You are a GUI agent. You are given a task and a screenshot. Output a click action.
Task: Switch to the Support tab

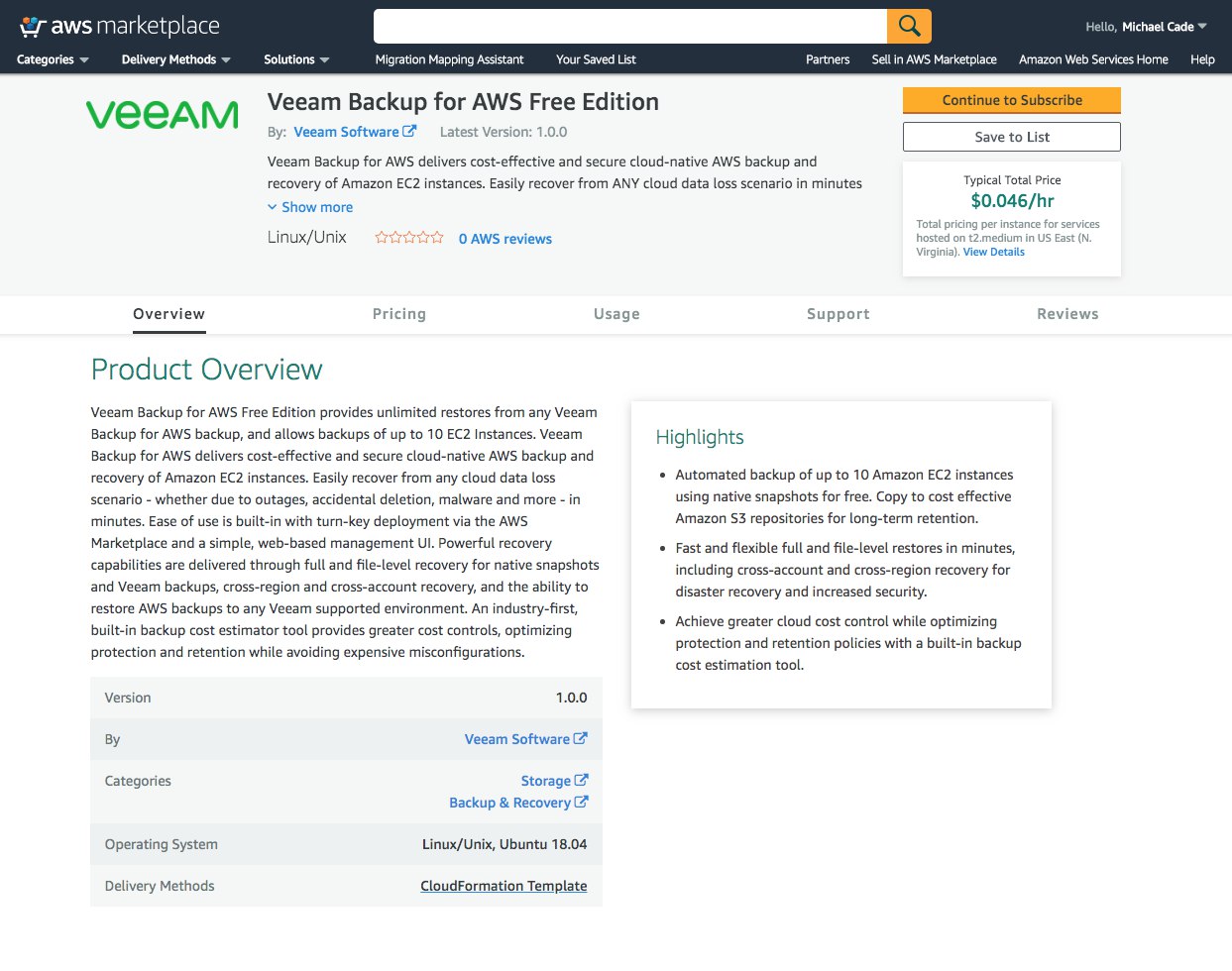click(x=839, y=314)
